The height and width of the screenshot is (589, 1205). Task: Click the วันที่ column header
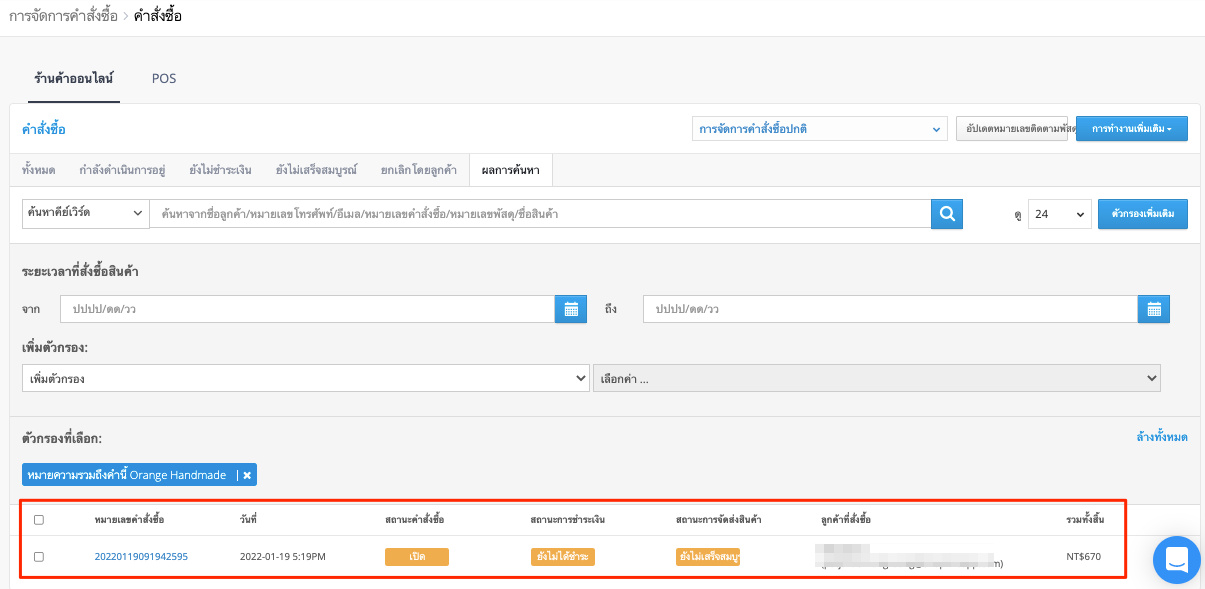pyautogui.click(x=248, y=520)
